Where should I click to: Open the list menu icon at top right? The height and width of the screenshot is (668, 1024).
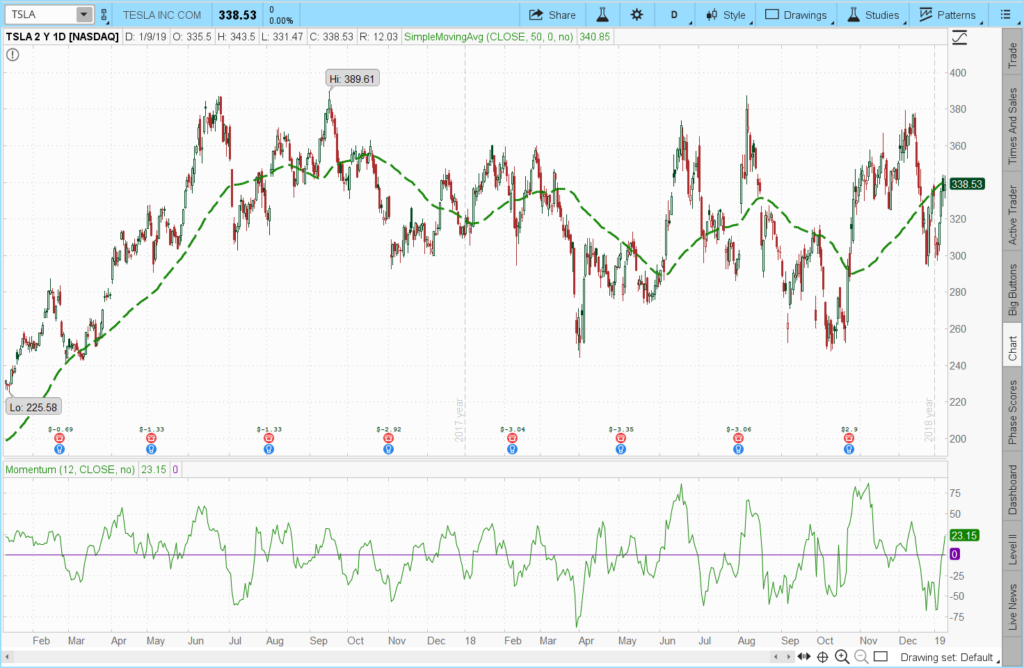(x=1003, y=15)
